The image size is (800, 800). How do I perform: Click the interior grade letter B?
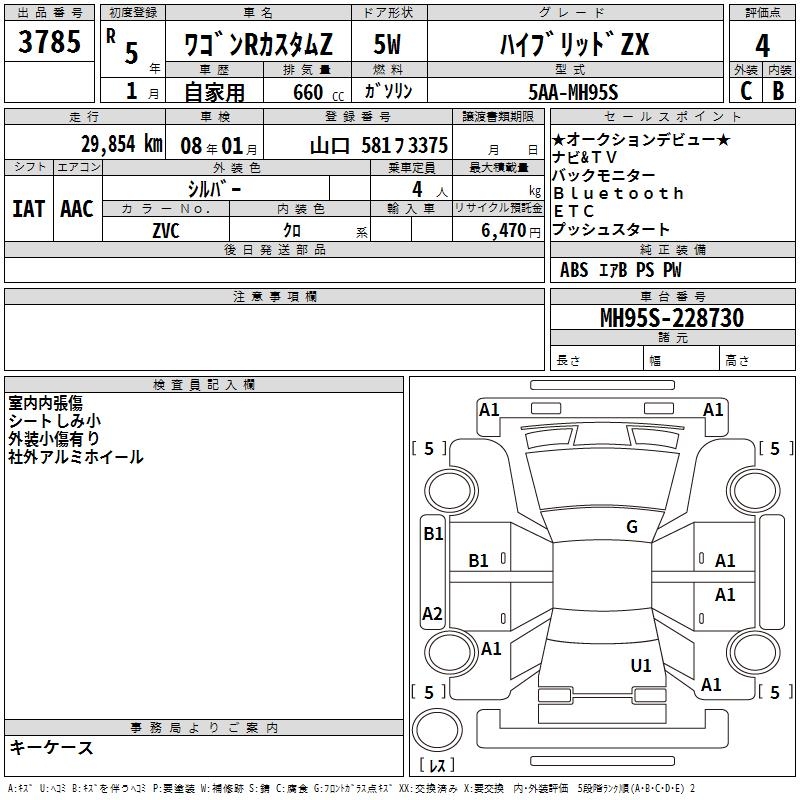[x=778, y=91]
